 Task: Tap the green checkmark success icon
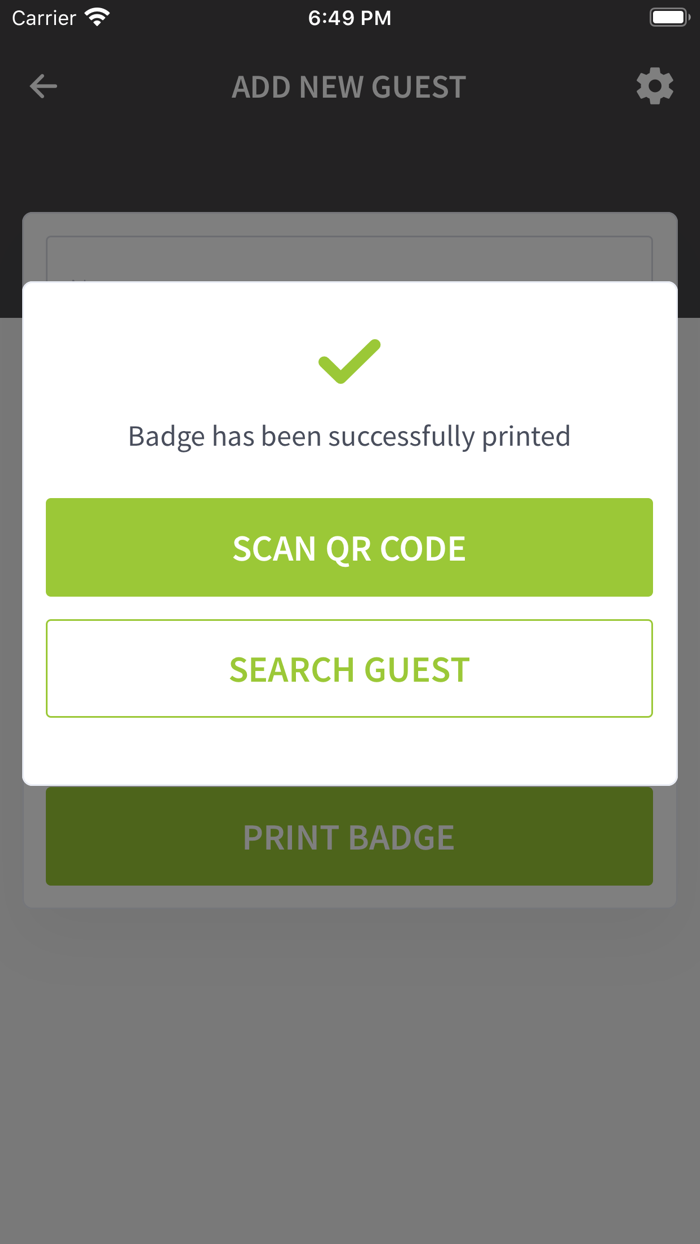point(349,360)
